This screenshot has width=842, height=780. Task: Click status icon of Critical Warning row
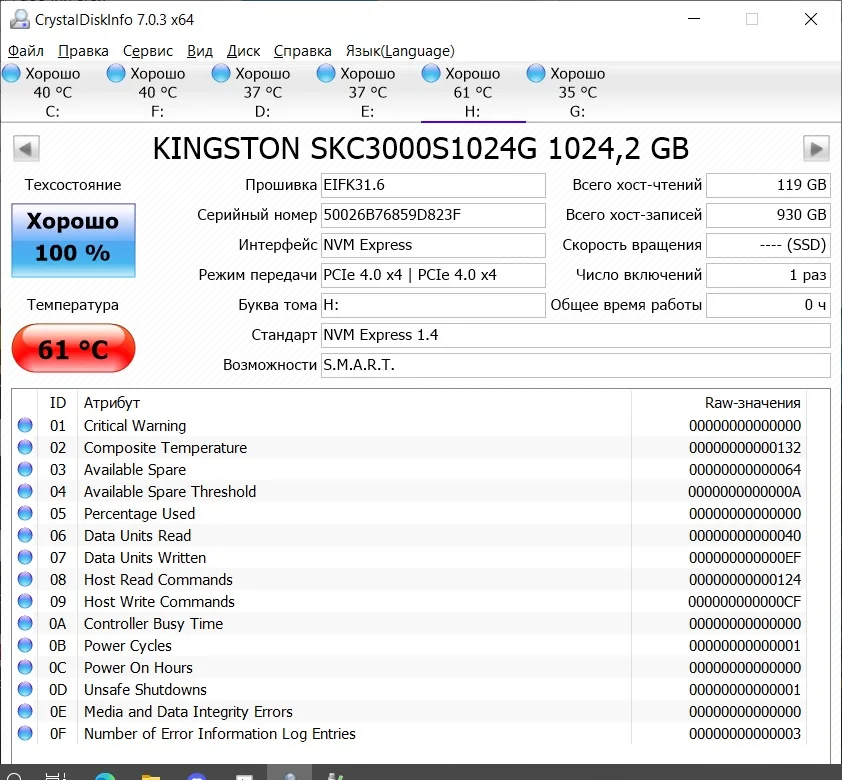point(25,425)
